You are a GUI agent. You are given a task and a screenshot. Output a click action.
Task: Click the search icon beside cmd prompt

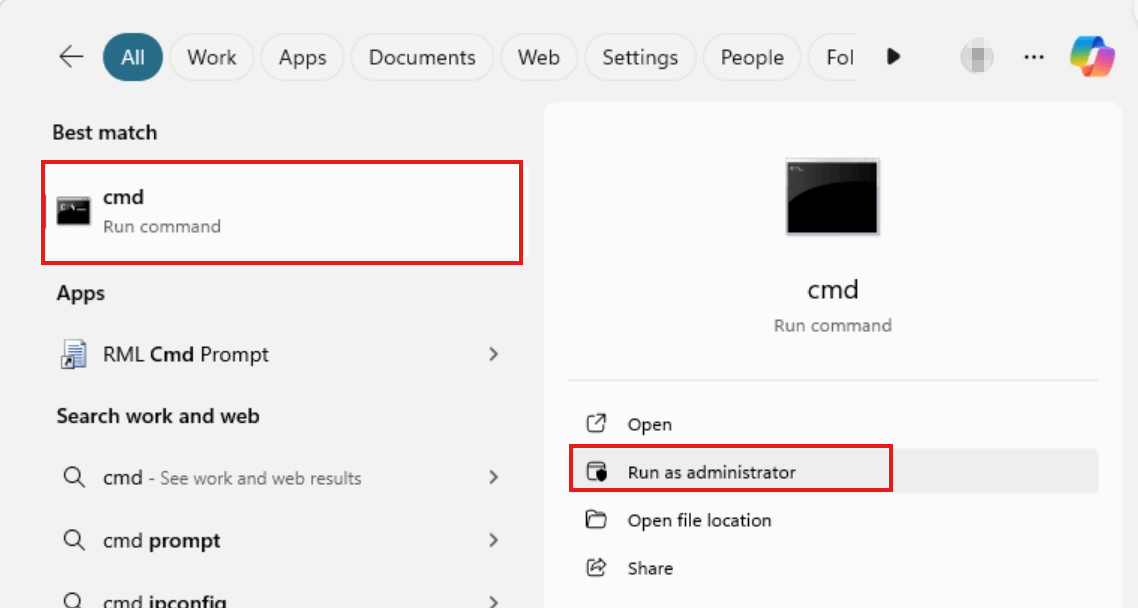click(73, 540)
